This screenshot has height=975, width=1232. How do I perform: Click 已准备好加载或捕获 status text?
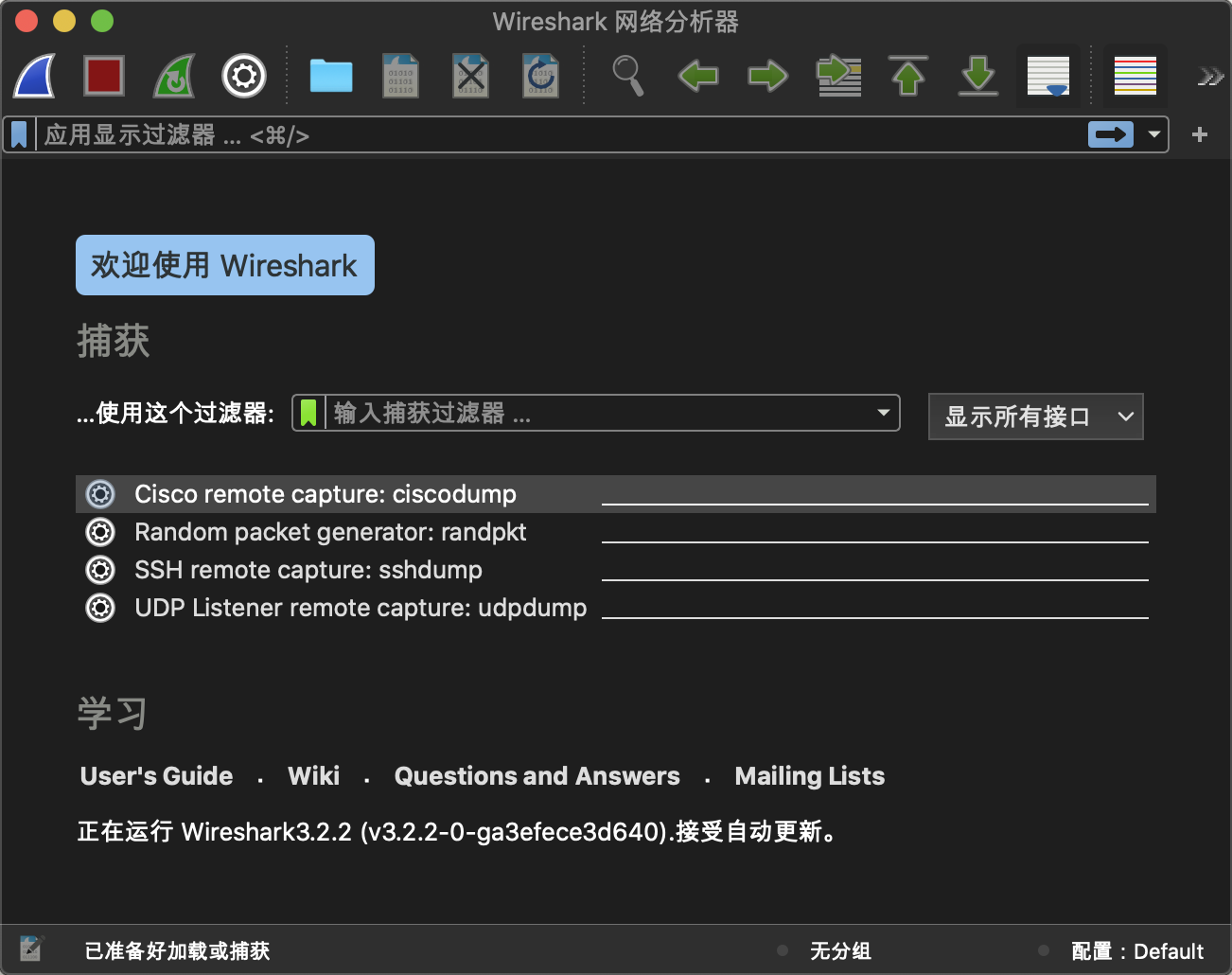177,950
